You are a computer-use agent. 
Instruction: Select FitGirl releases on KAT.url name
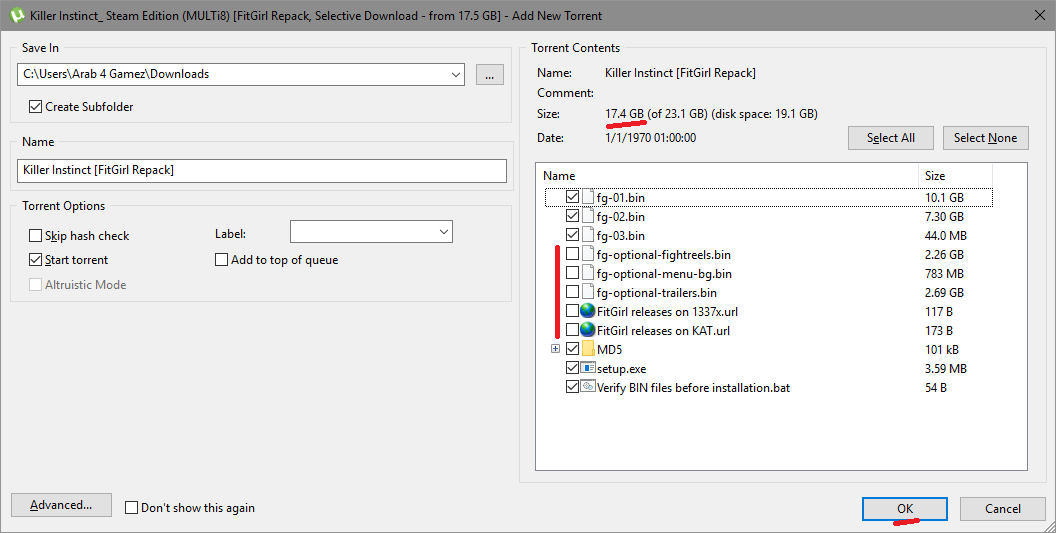pos(663,330)
